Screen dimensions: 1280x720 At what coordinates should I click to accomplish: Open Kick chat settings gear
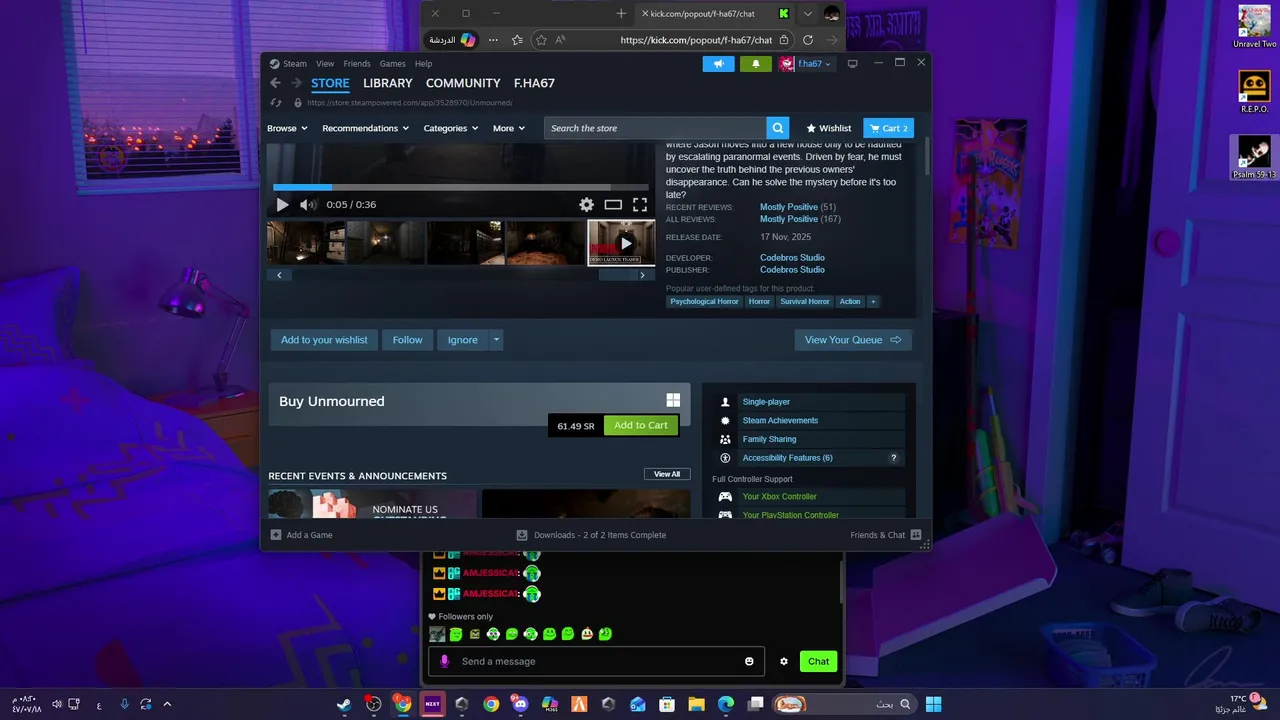pyautogui.click(x=784, y=661)
